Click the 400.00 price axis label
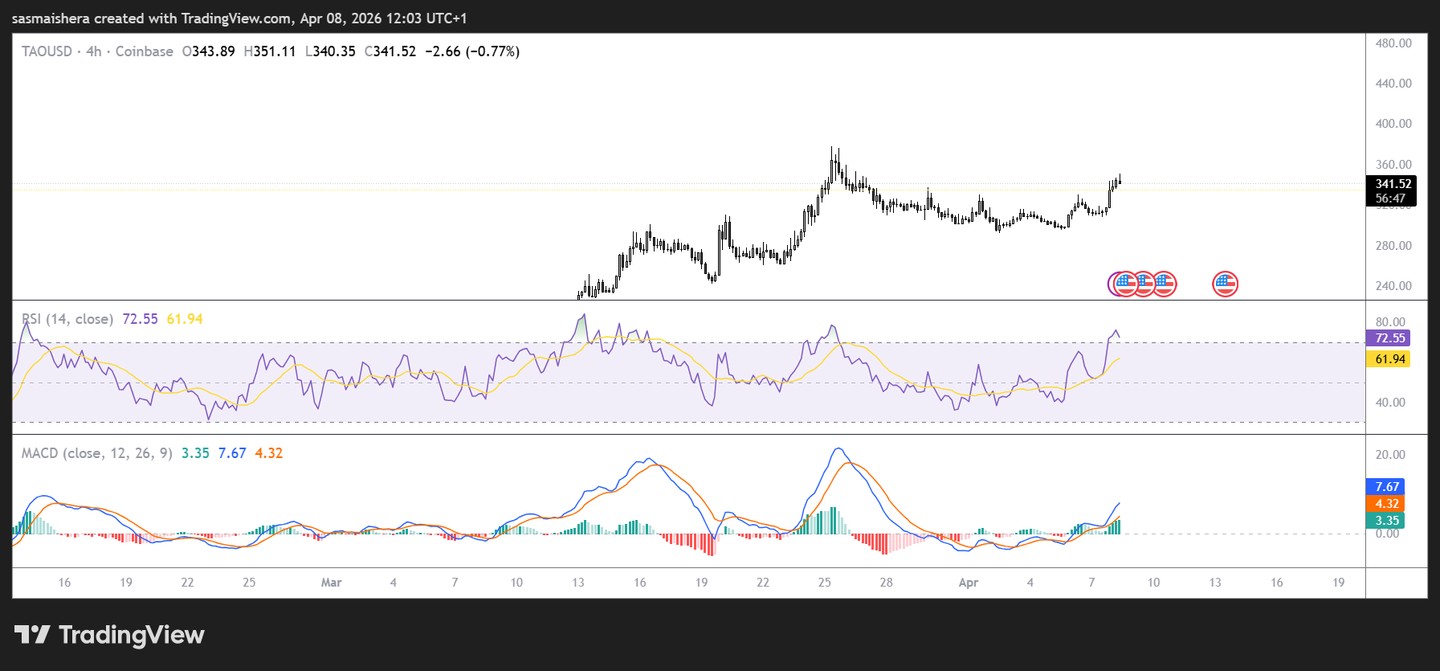 pyautogui.click(x=1393, y=124)
